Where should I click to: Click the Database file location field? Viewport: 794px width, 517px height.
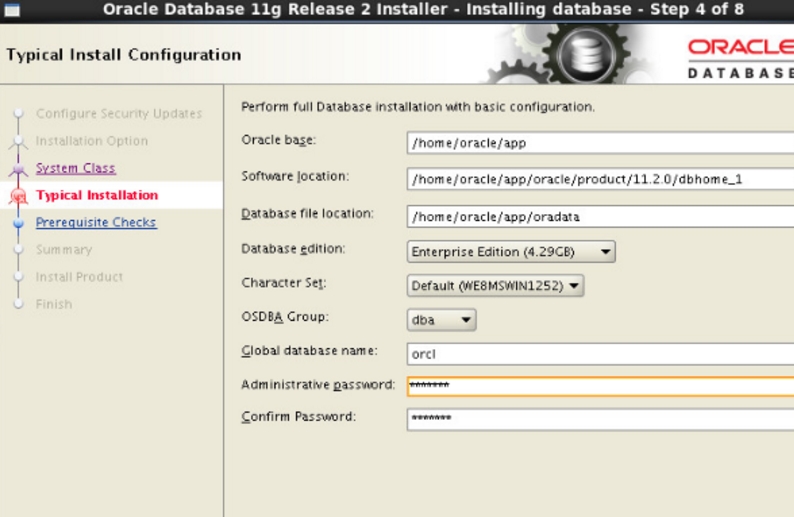click(600, 217)
